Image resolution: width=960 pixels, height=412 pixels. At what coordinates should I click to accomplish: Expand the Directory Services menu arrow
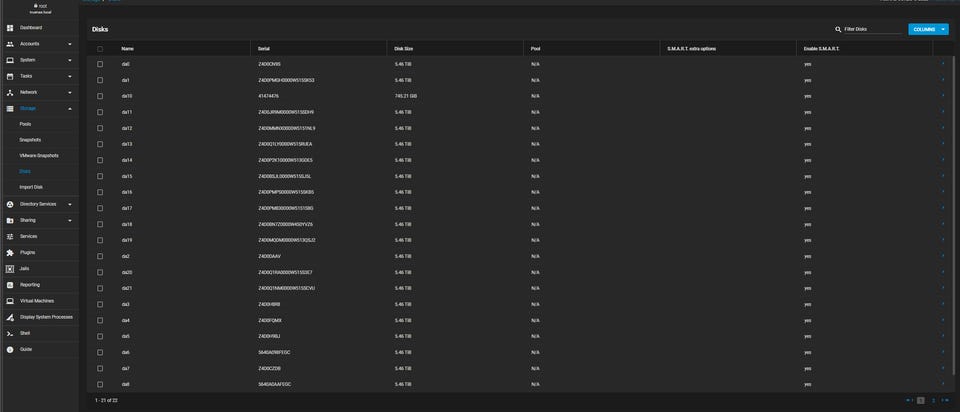70,204
